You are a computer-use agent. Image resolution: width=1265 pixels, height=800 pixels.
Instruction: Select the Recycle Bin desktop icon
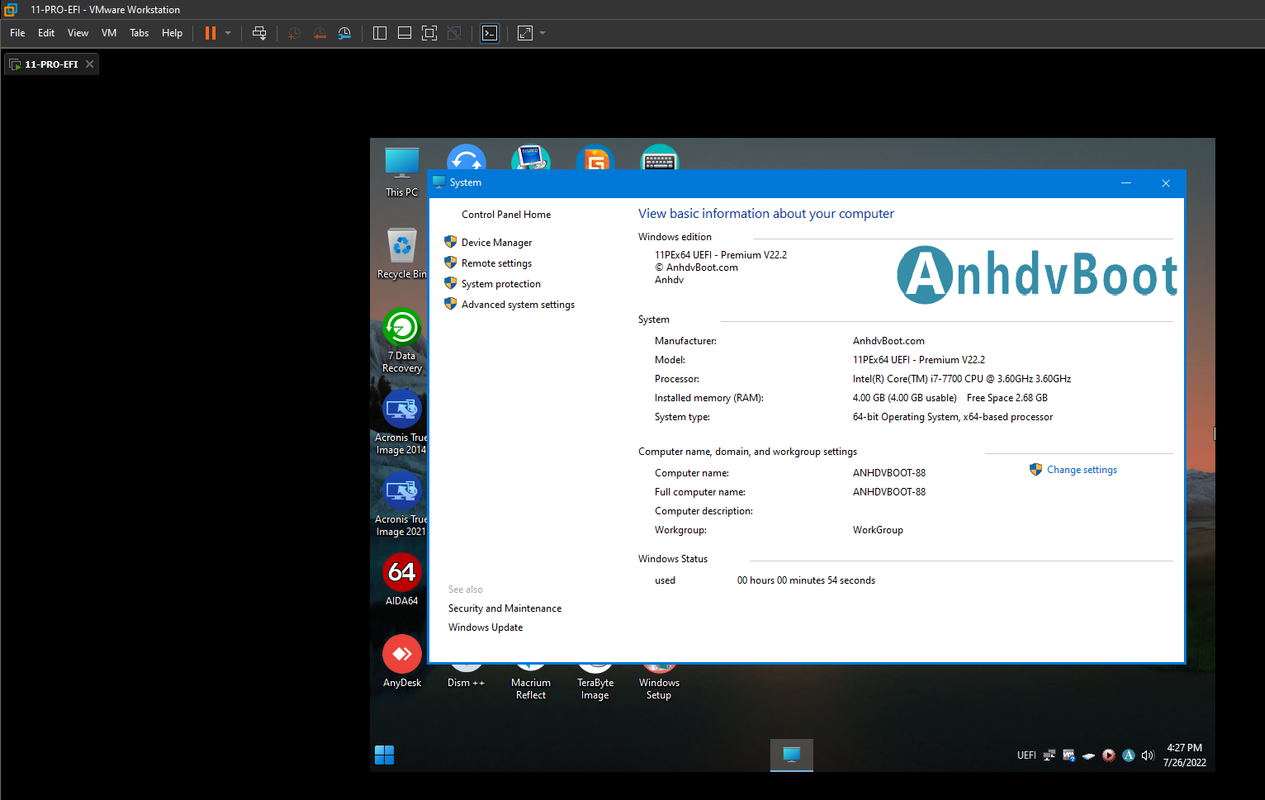(402, 254)
